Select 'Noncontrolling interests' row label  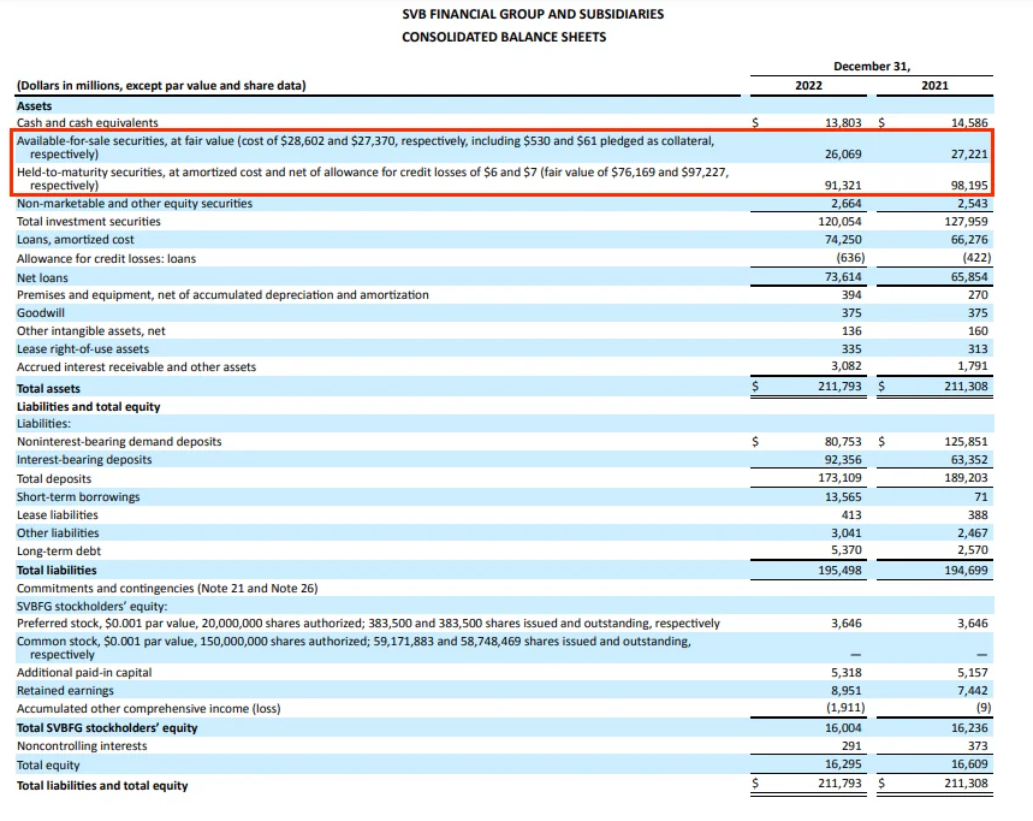click(x=82, y=746)
